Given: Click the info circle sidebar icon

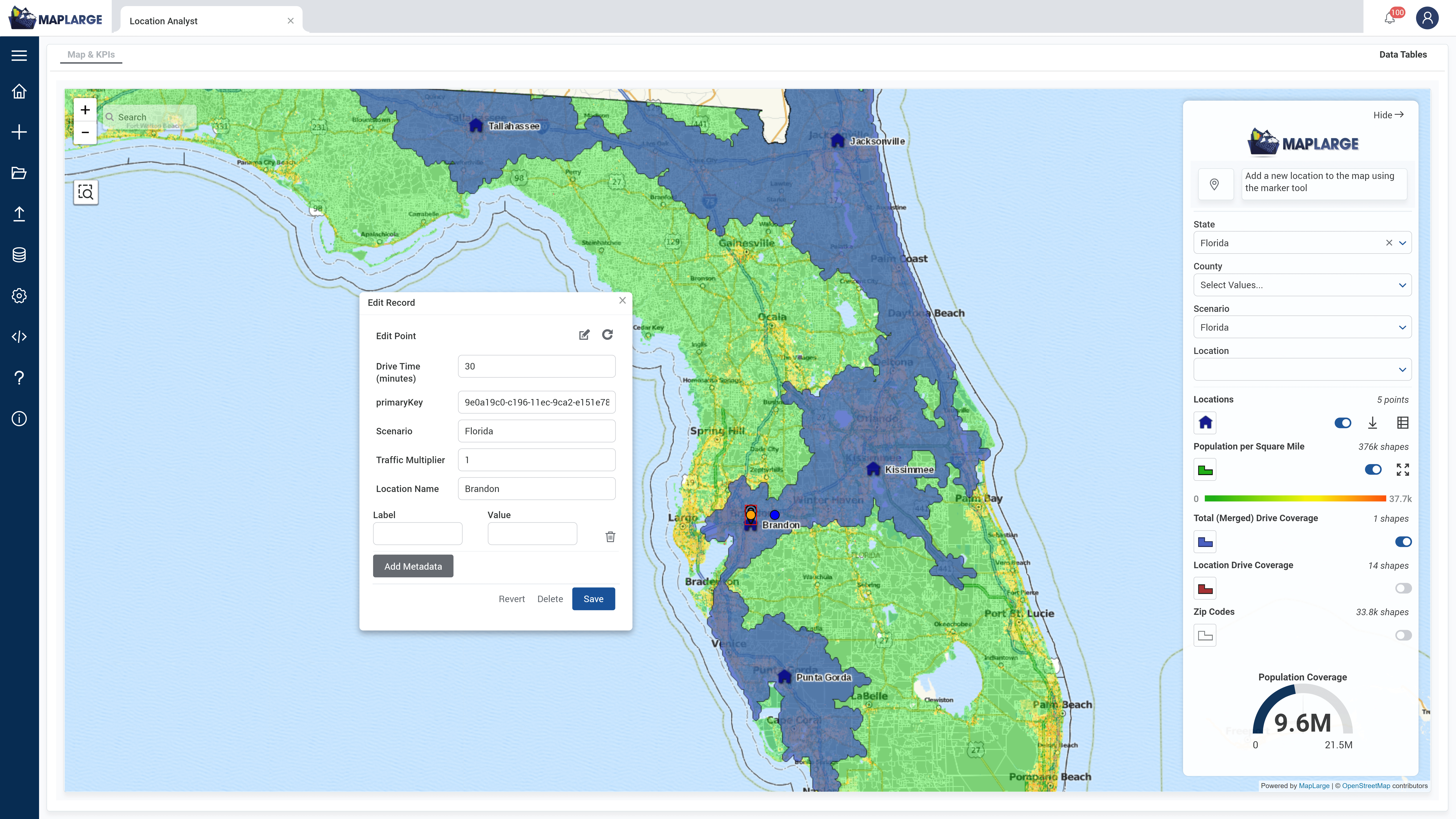Looking at the screenshot, I should (19, 419).
